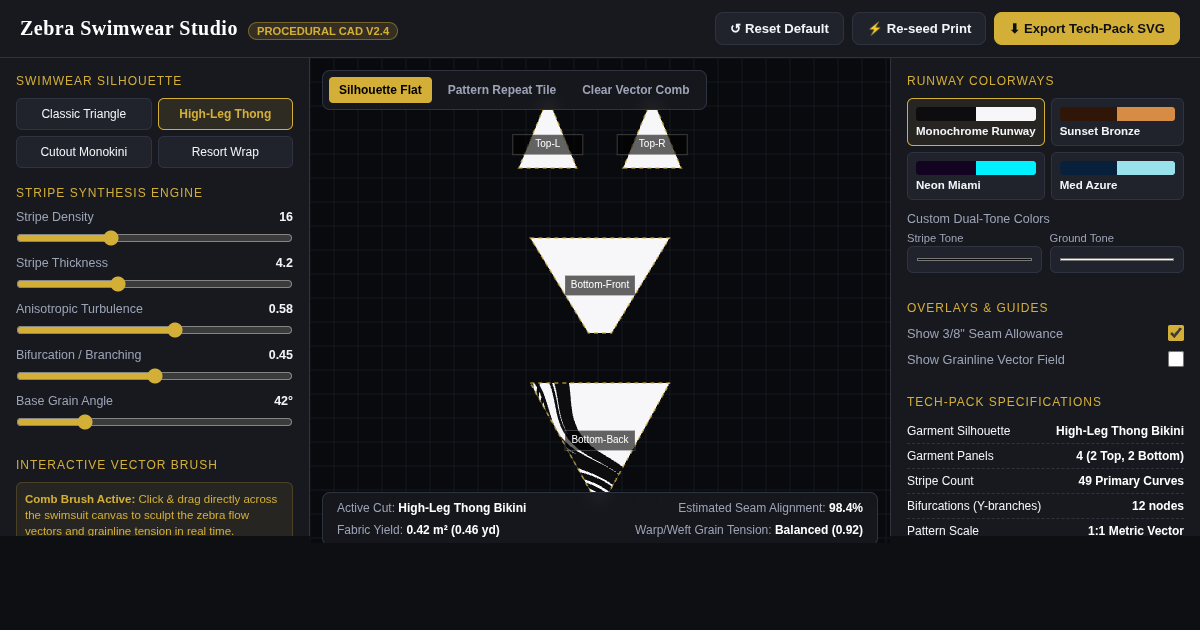Click Bifurcations value 12 nodes
This screenshot has height=630, width=1200.
(1158, 506)
